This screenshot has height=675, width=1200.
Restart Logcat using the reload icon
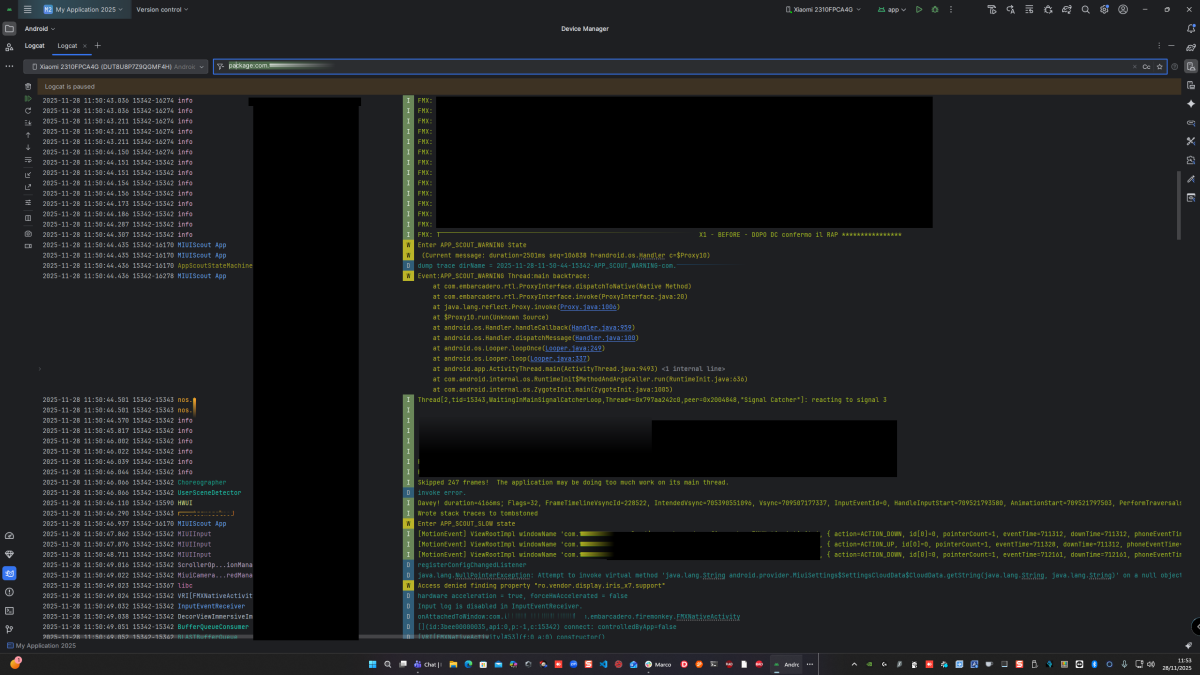(28, 111)
